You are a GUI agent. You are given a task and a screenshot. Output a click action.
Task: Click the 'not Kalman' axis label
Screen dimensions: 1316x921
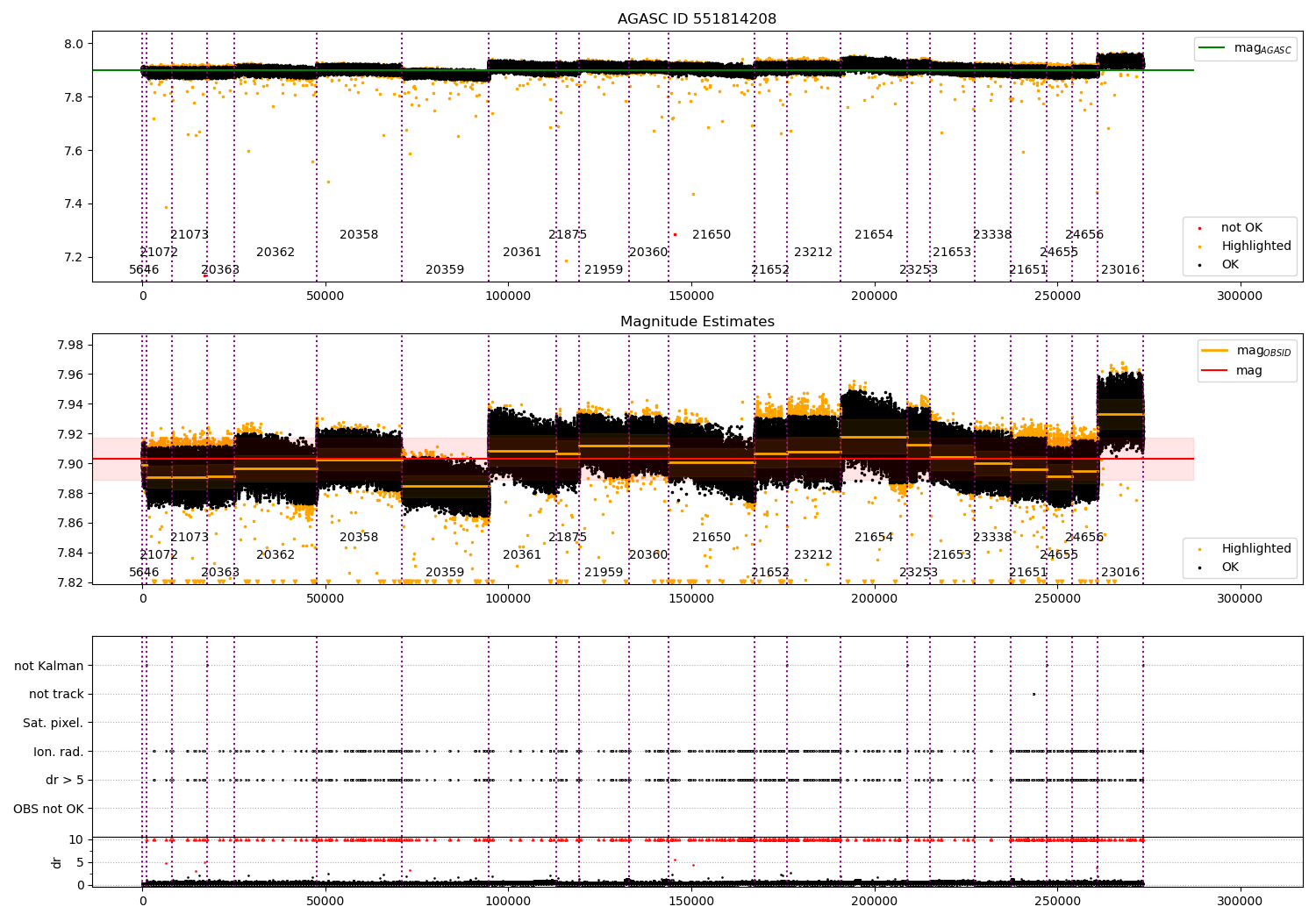pos(49,667)
